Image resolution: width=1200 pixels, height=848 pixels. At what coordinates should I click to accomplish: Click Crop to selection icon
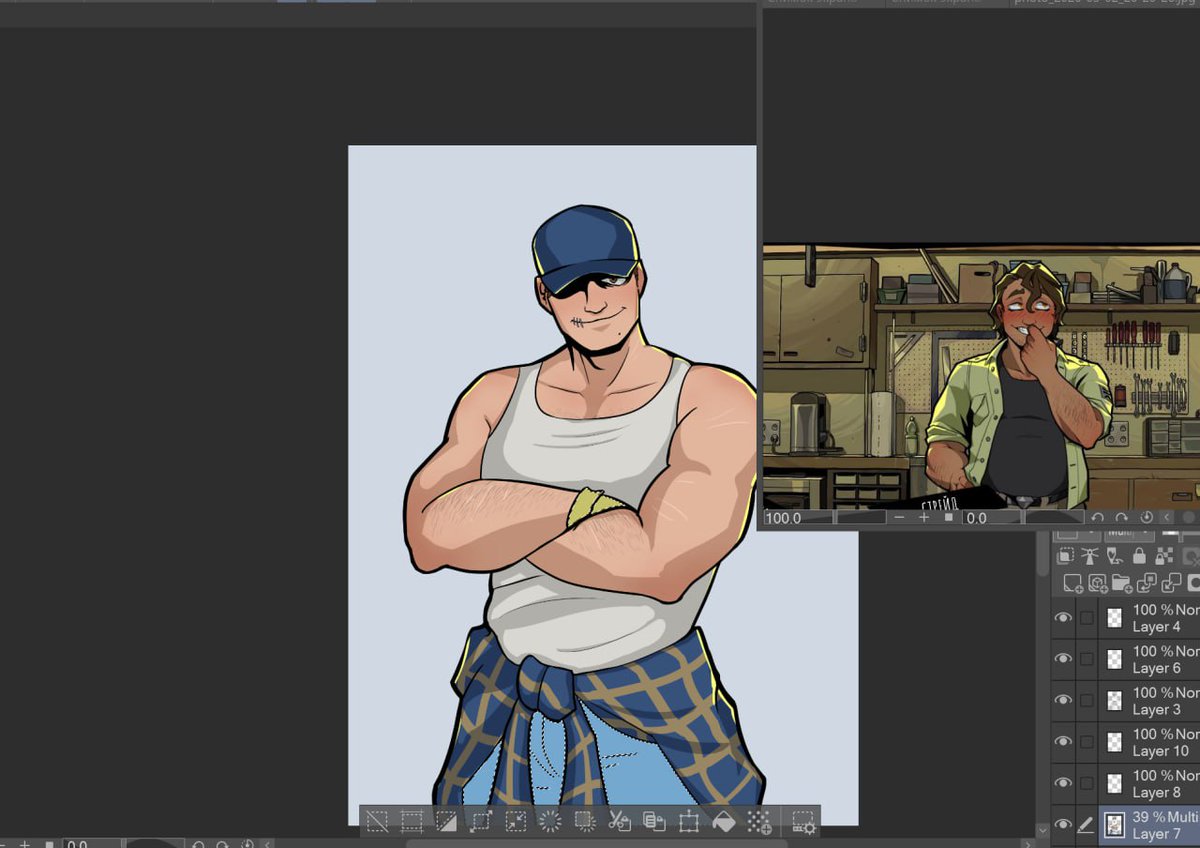[411, 822]
